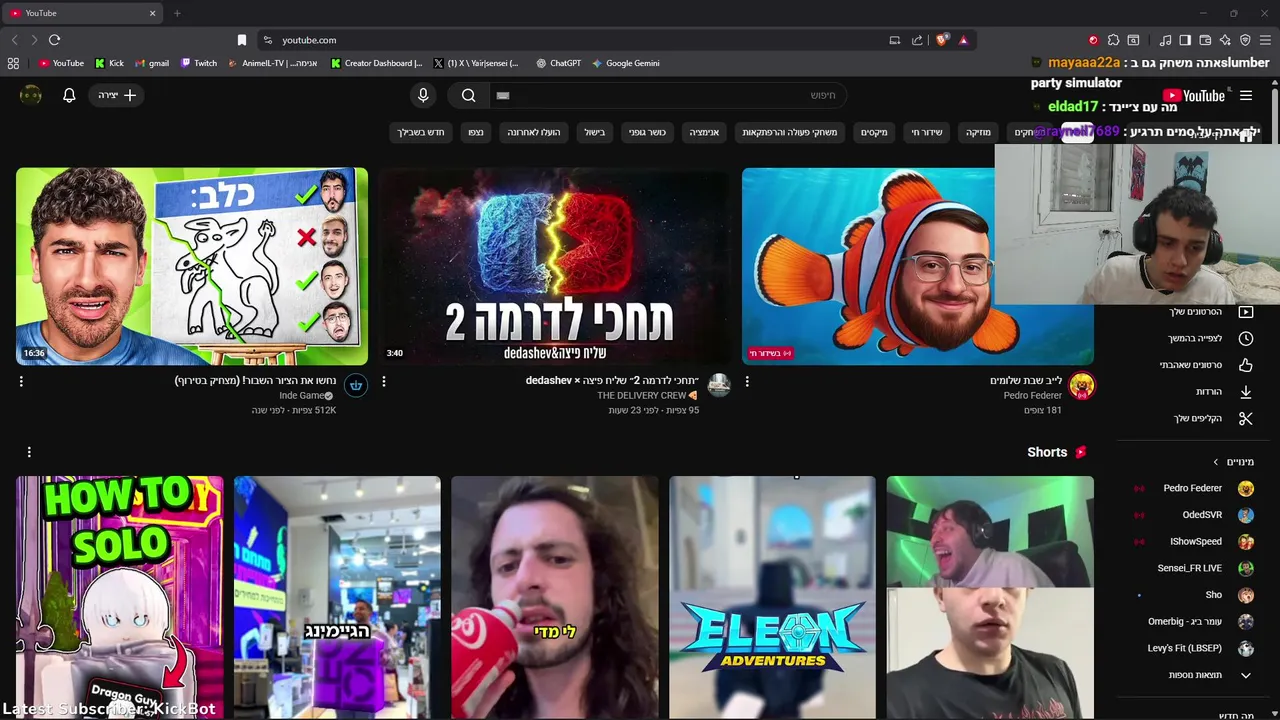Image resolution: width=1280 pixels, height=720 pixels.
Task: Open options menu for the Pedro Federer live
Action: click(747, 381)
